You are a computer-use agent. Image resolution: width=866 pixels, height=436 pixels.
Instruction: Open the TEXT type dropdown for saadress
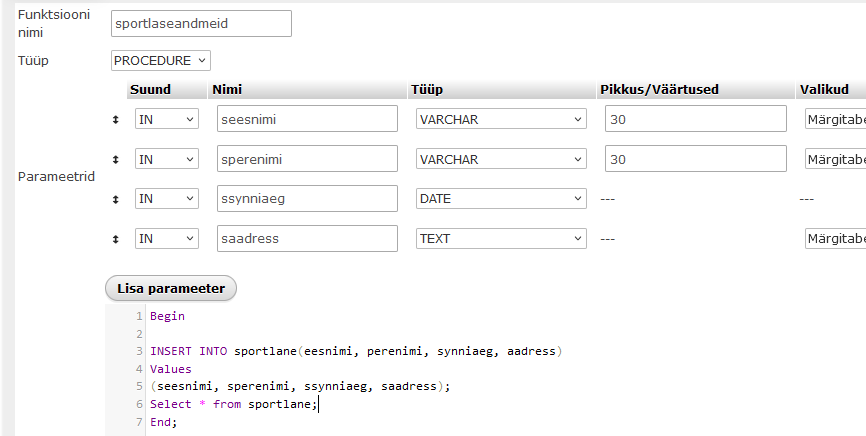[501, 239]
